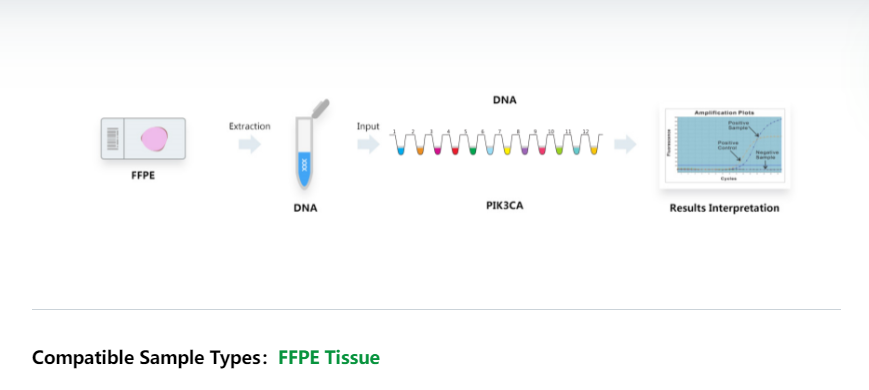Click the green FFPE Tissue text
This screenshot has height=390, width=869.
[329, 357]
